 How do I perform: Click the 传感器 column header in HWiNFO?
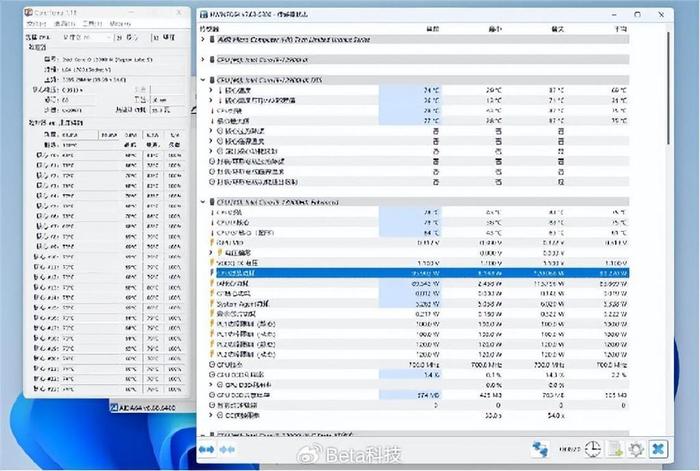pyautogui.click(x=209, y=29)
